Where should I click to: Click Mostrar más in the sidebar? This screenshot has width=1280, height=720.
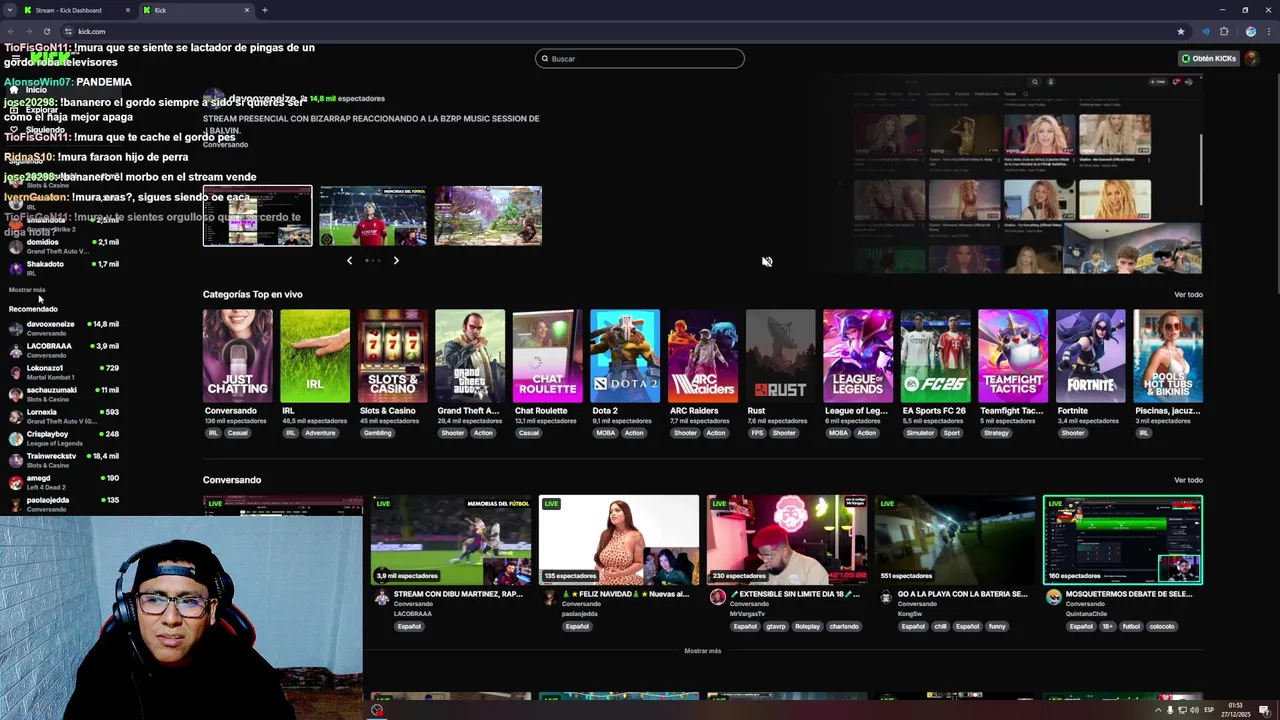(27, 290)
